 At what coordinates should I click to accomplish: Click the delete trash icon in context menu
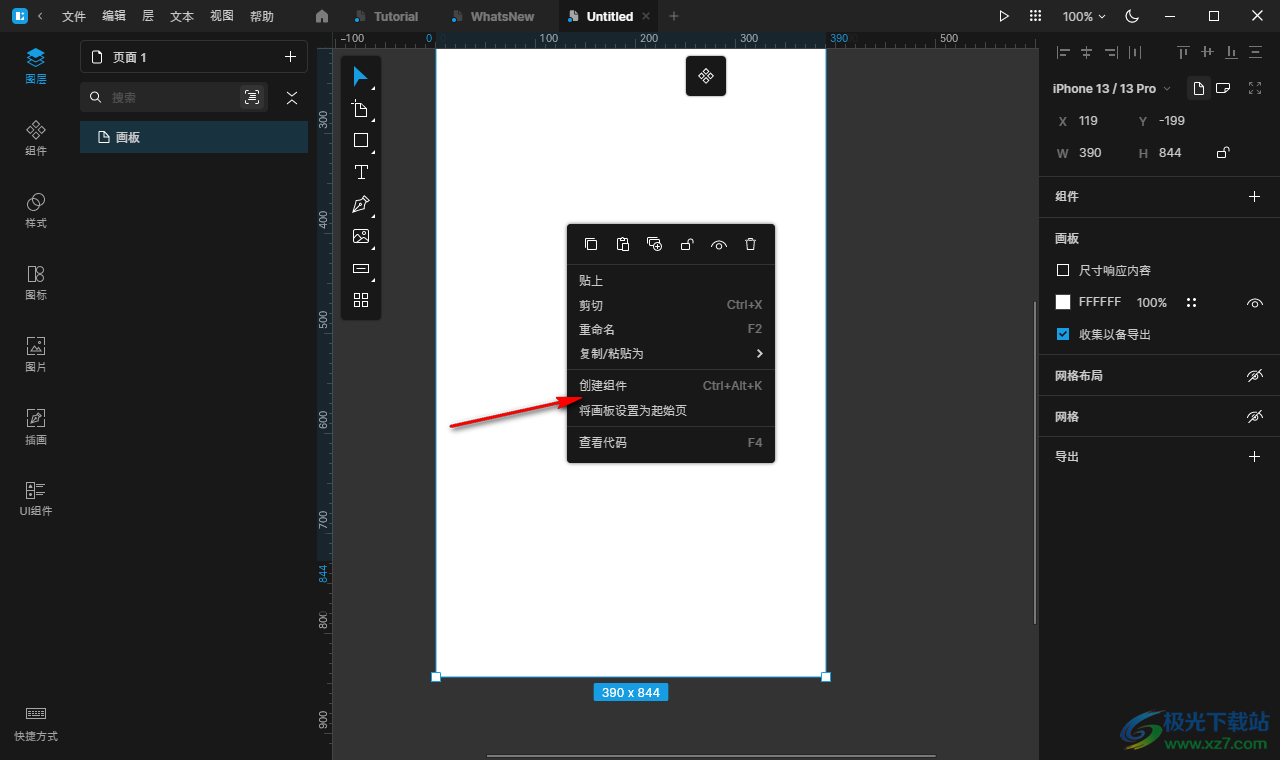pos(750,244)
